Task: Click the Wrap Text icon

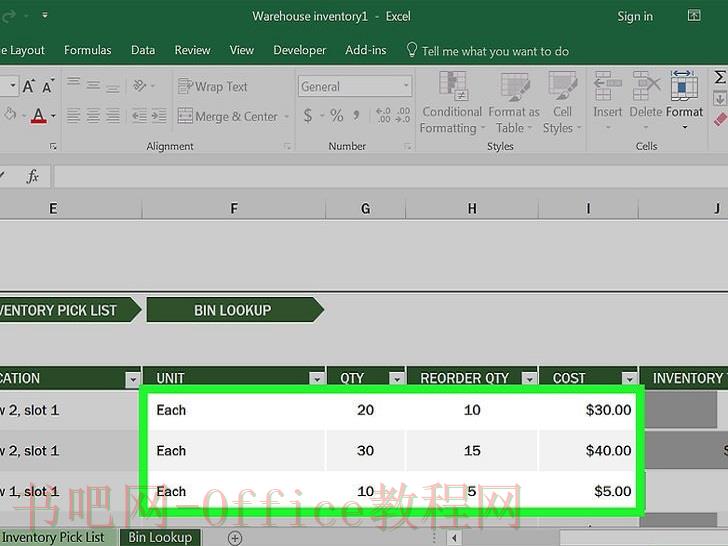Action: (x=185, y=86)
